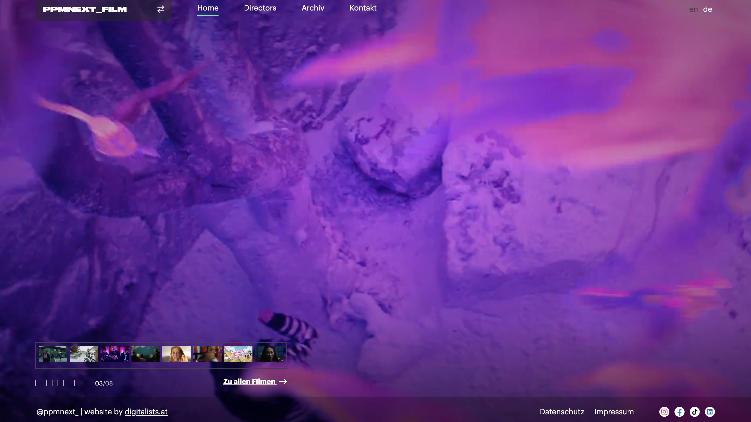Viewport: 751px width, 422px height.
Task: Open the TikTok social icon
Action: (x=694, y=412)
